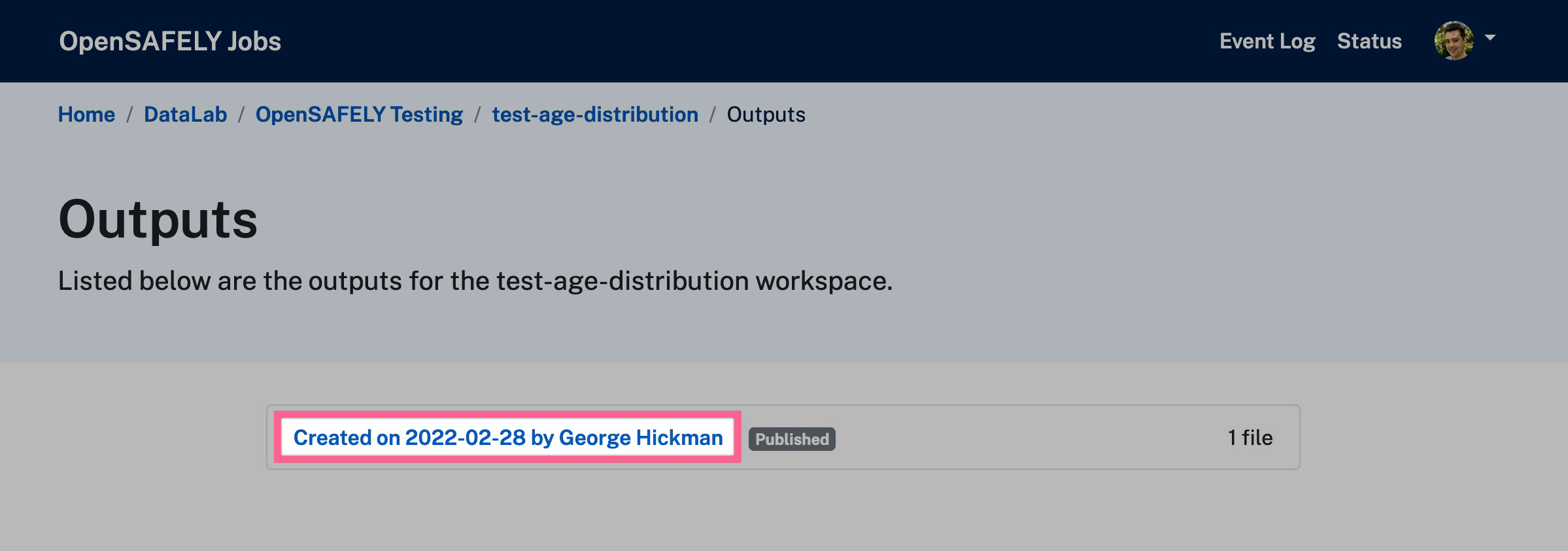
Task: Open the Event Log page
Action: (1267, 41)
